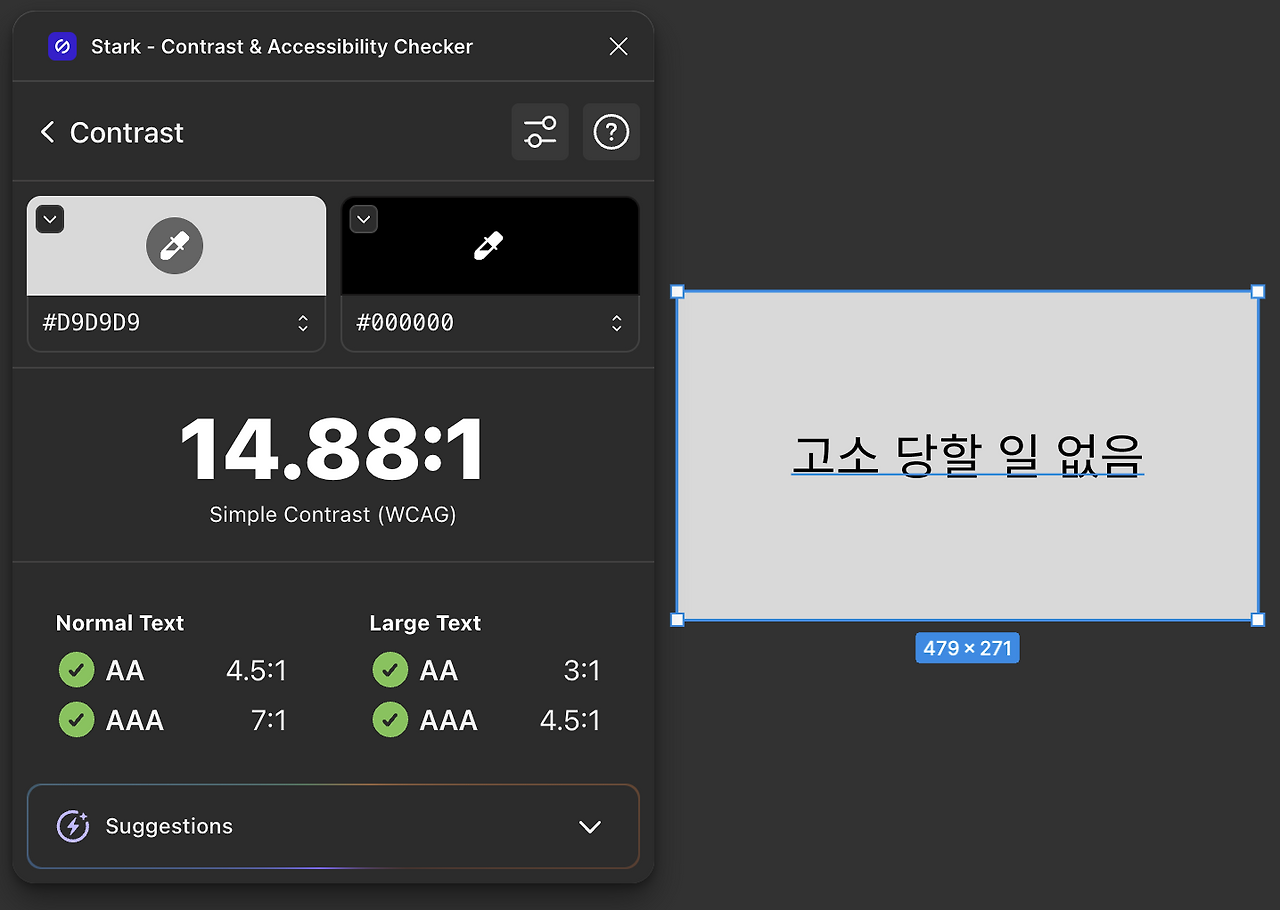
Task: Open the #D9D9D9 color format dropdown
Action: 302,322
